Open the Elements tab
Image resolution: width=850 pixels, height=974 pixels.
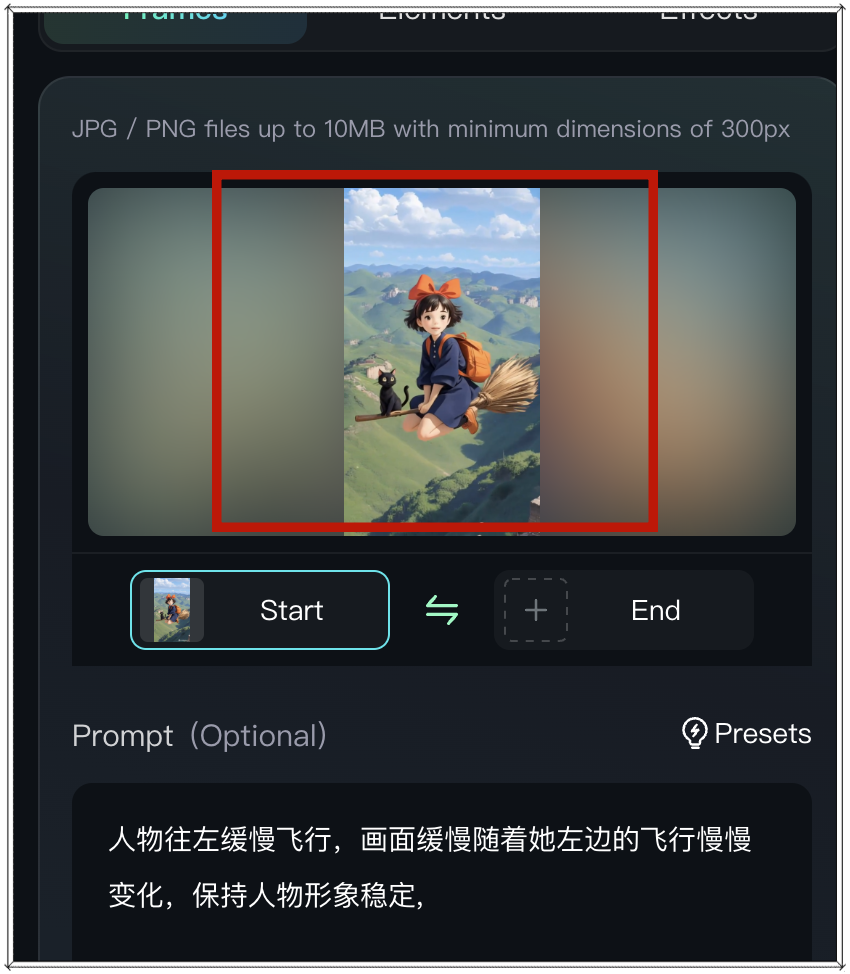click(x=442, y=15)
